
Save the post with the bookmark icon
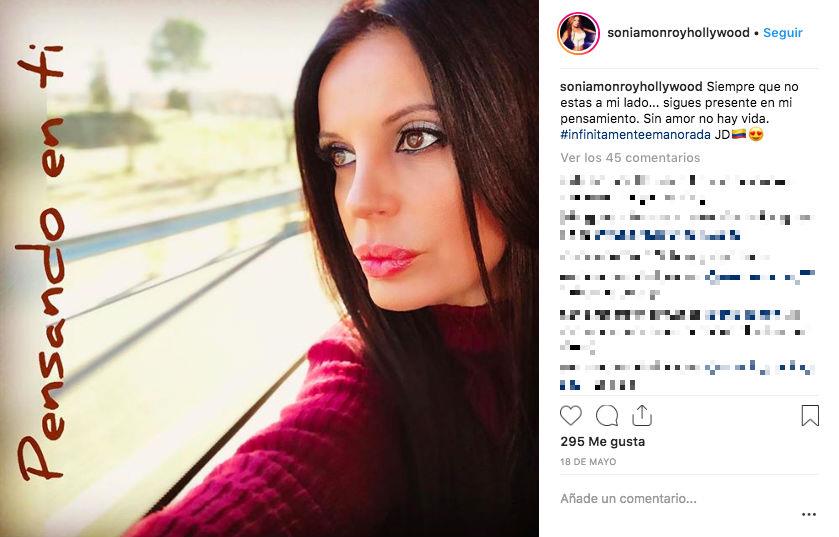point(810,416)
